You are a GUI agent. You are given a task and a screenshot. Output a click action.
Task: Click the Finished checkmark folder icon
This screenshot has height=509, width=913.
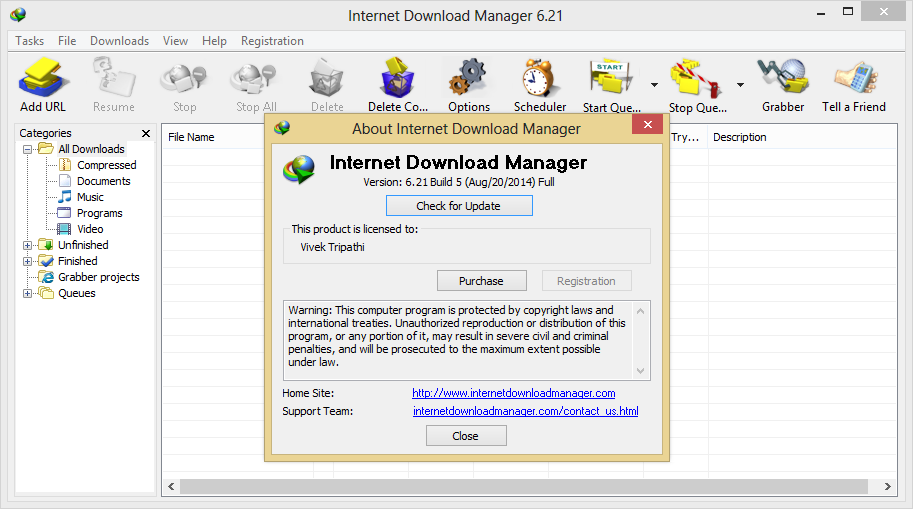[x=46, y=261]
